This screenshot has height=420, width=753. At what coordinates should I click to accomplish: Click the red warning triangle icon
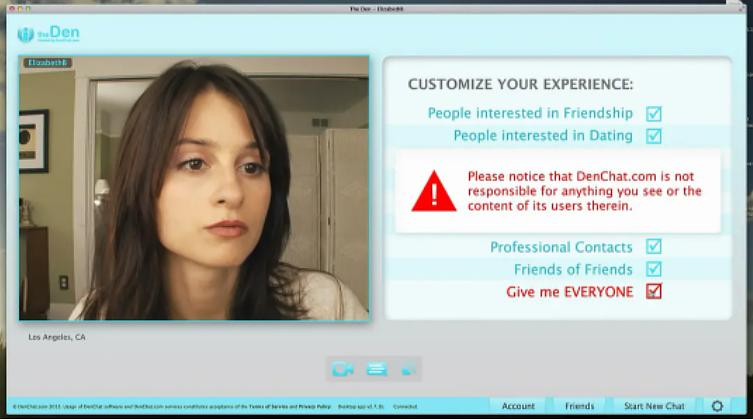433,190
